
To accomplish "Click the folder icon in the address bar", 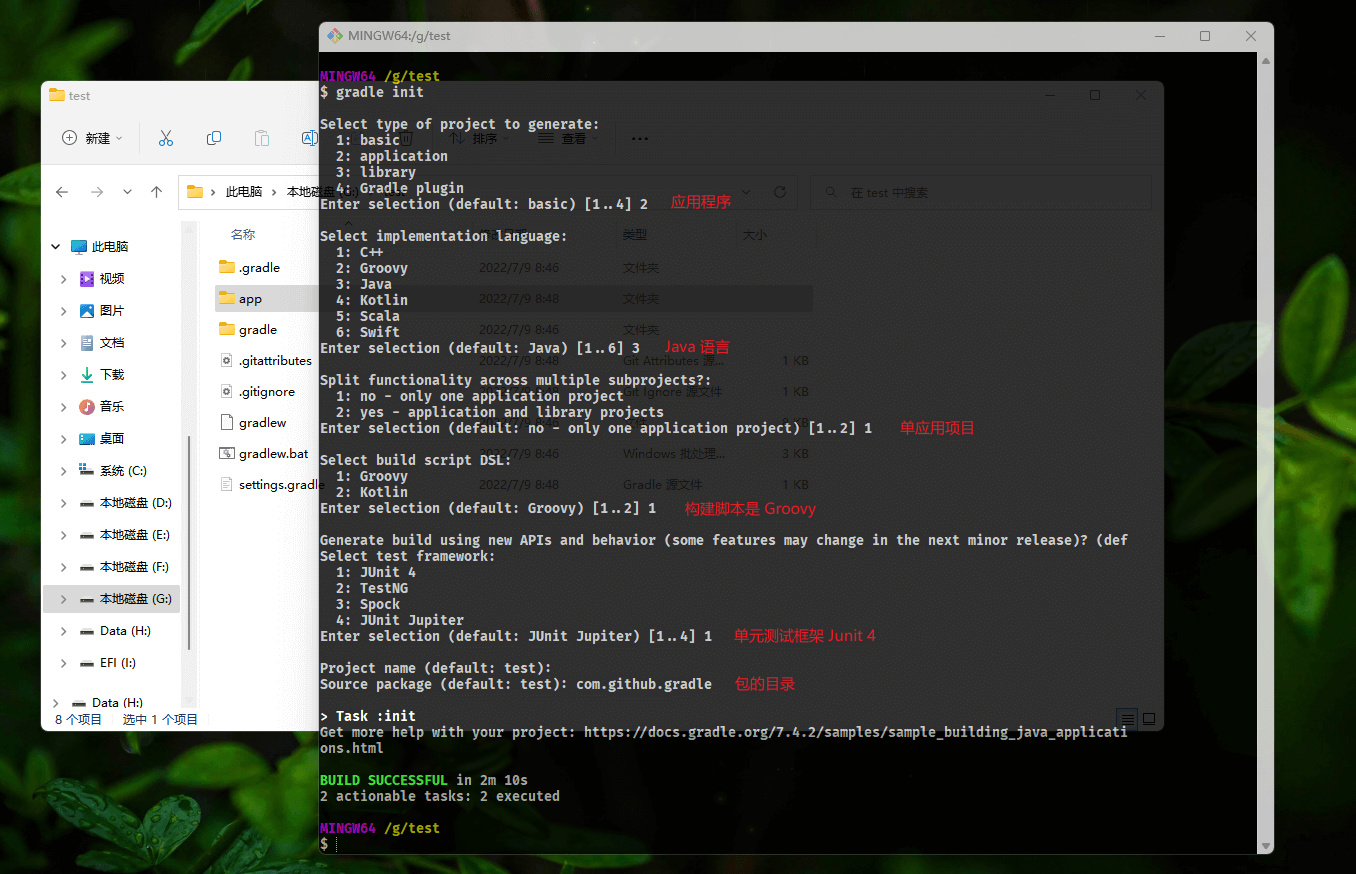I will coord(195,192).
